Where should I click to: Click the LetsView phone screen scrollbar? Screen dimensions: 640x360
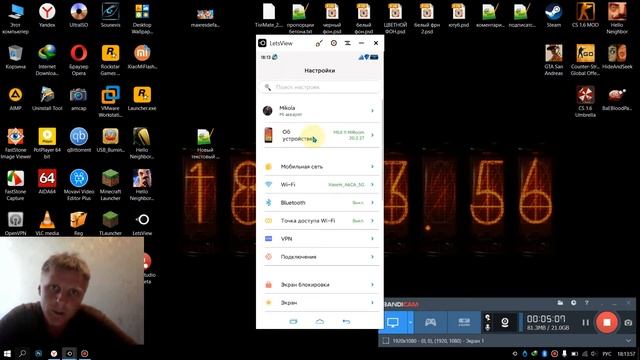382,149
